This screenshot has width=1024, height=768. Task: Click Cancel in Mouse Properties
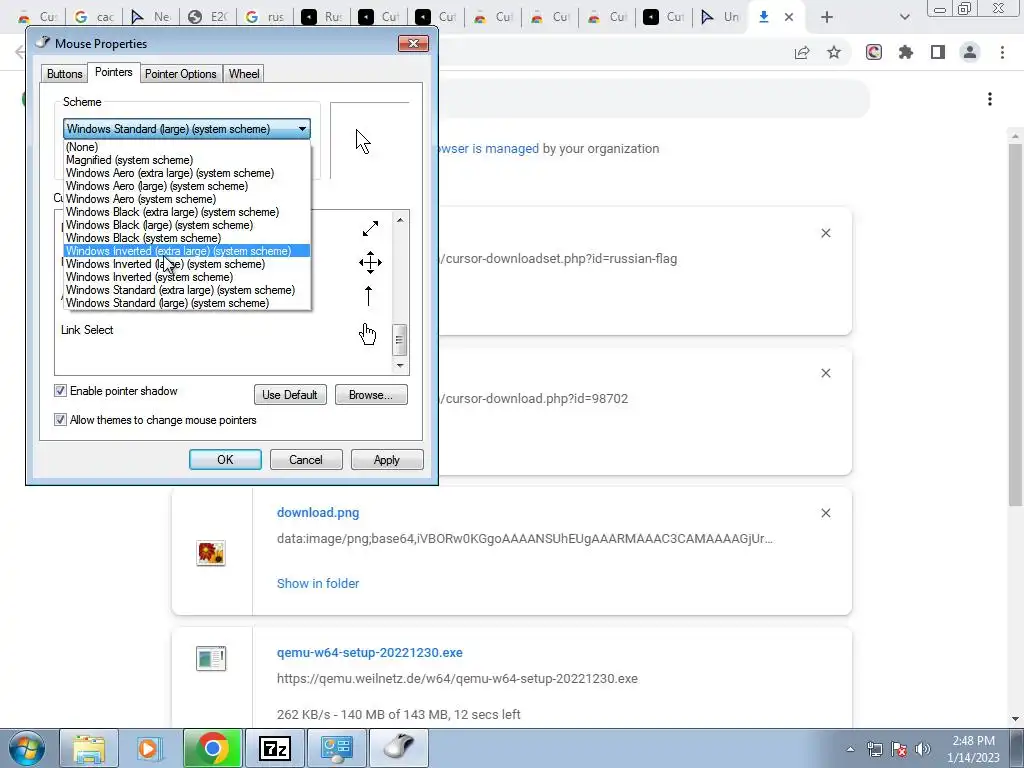[306, 460]
